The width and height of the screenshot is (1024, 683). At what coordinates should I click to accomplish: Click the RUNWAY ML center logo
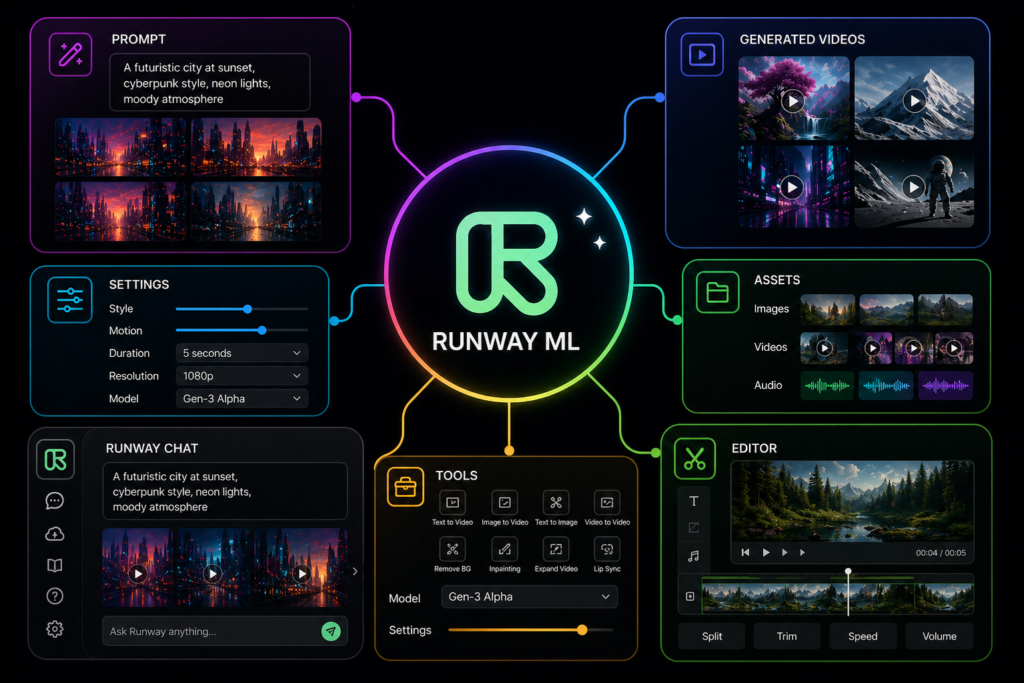coord(507,264)
